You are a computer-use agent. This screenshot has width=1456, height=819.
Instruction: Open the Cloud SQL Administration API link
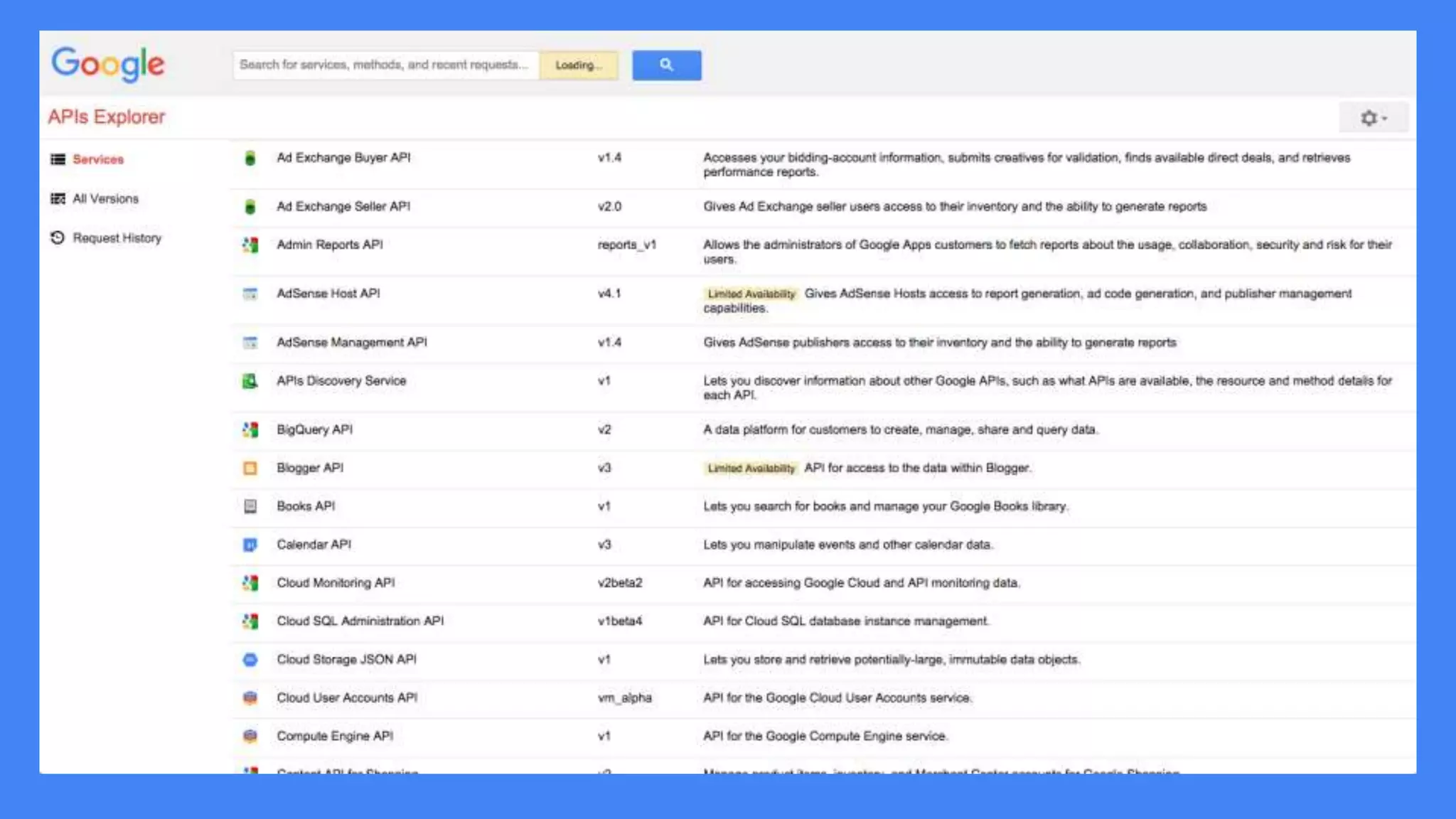pos(360,621)
